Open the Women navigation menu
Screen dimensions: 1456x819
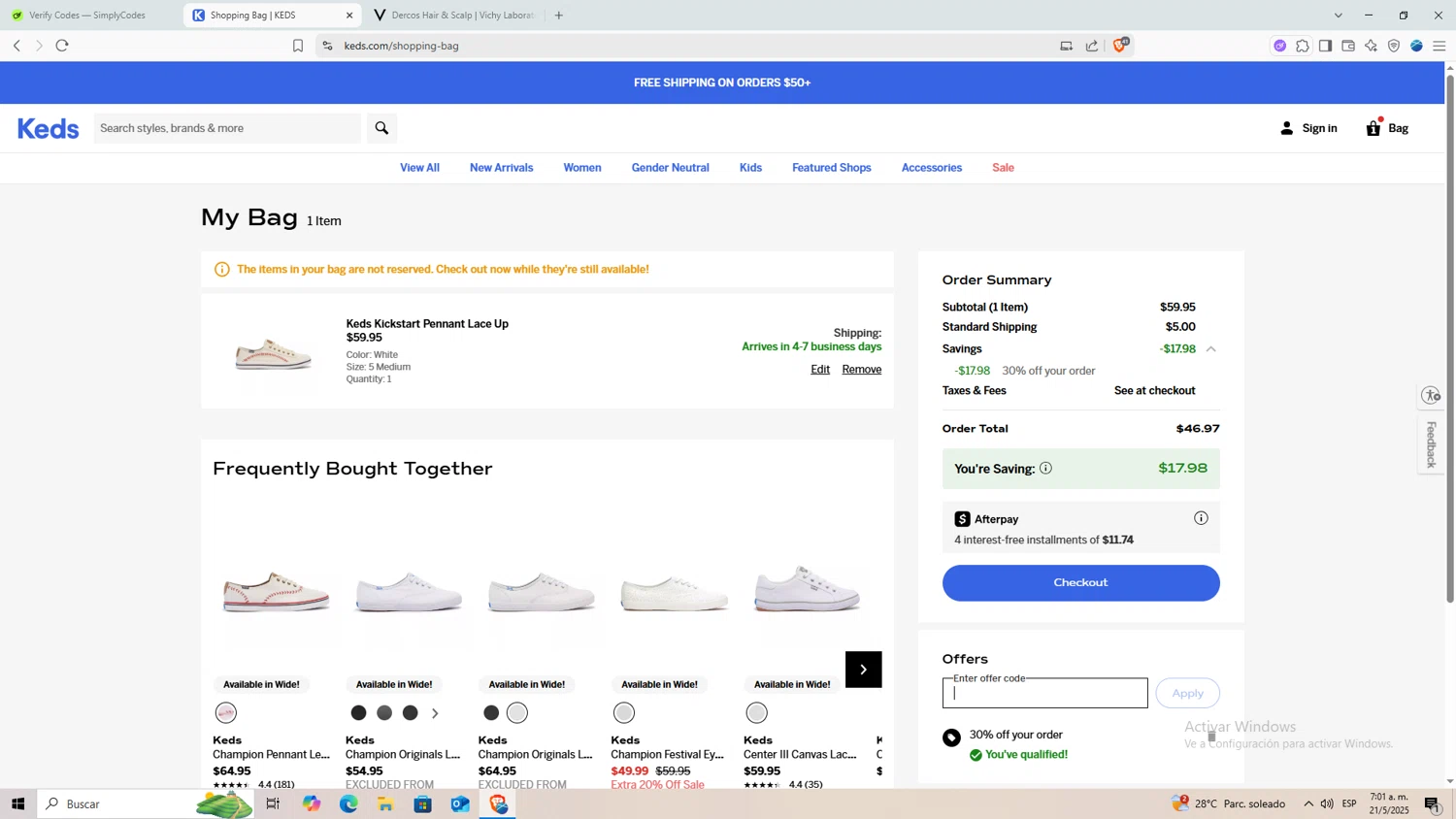(581, 168)
